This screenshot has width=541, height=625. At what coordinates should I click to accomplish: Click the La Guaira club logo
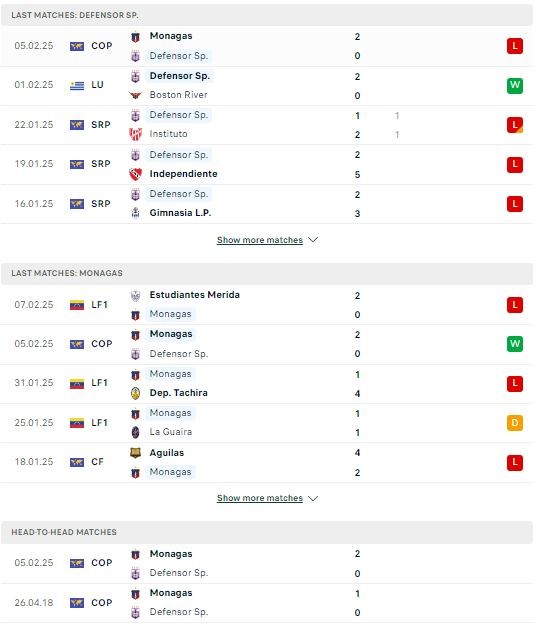[136, 432]
